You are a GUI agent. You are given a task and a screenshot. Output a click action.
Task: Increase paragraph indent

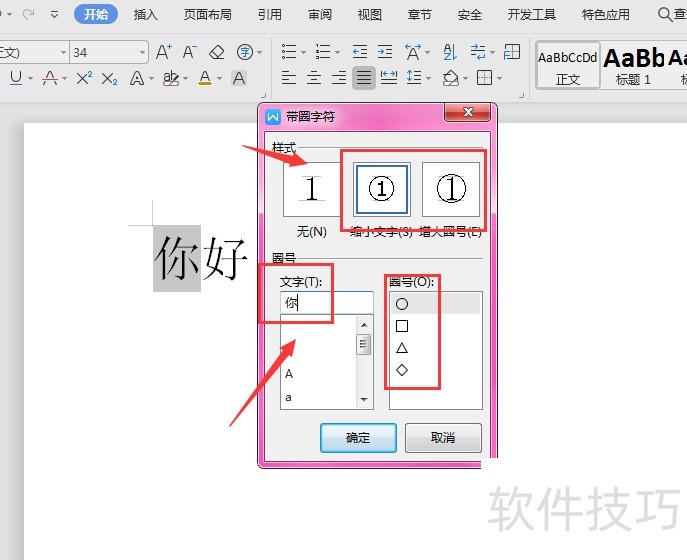pos(385,52)
